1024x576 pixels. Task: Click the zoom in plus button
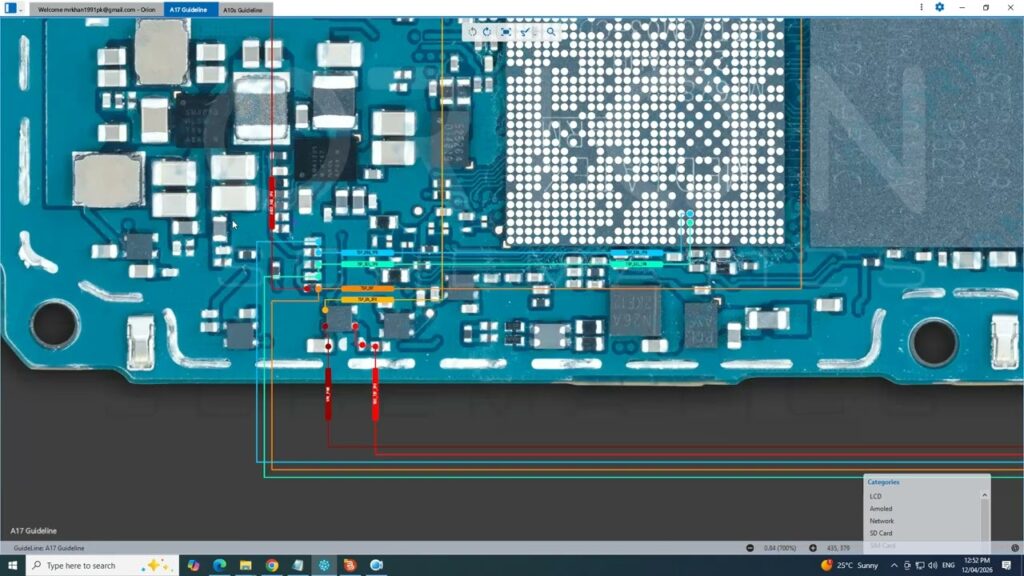tap(813, 548)
